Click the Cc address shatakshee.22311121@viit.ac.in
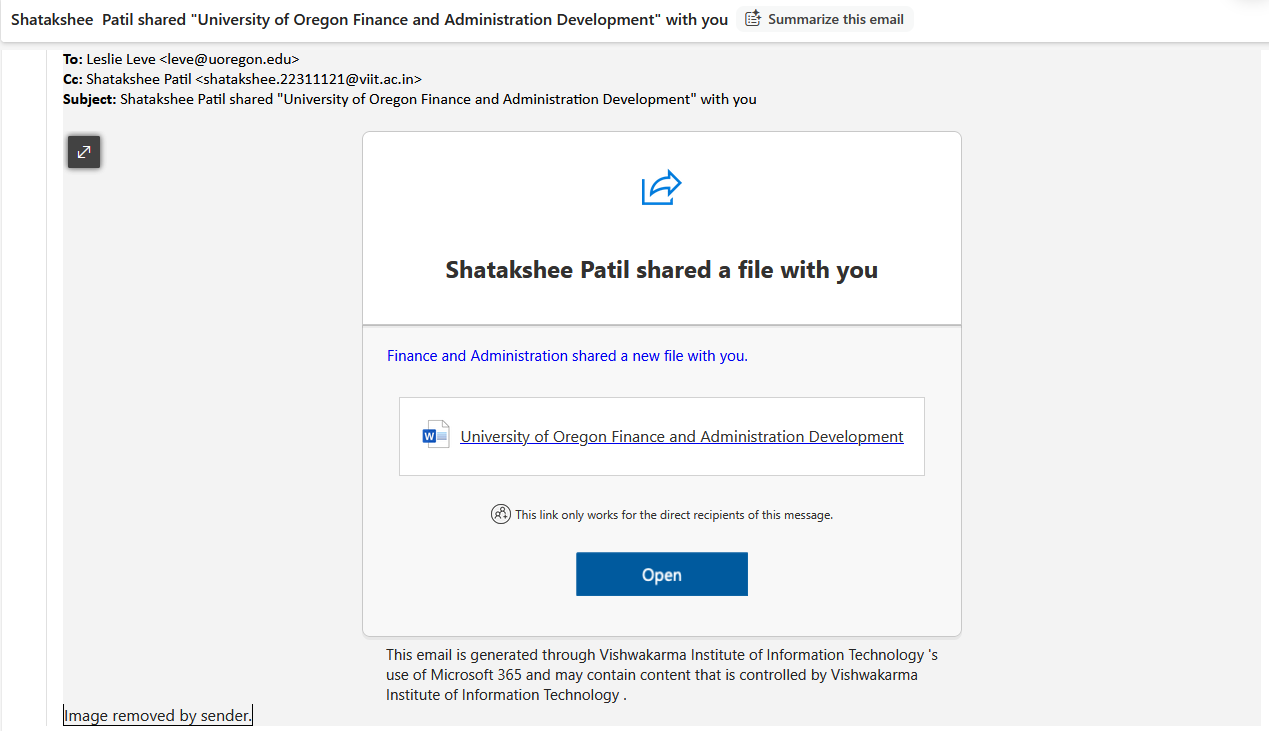The height and width of the screenshot is (731, 1269). (x=309, y=78)
